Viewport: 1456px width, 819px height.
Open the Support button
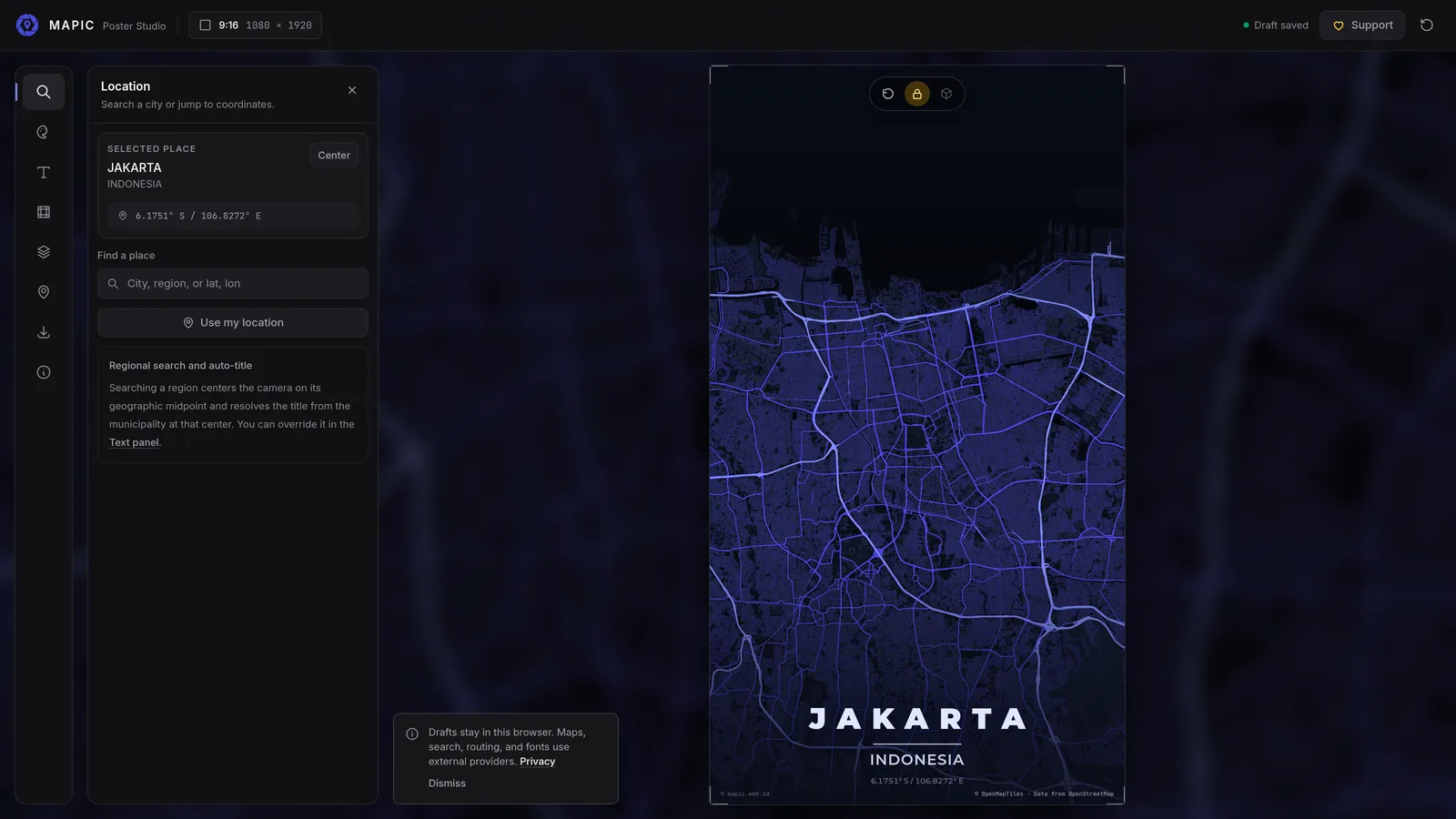(x=1362, y=25)
